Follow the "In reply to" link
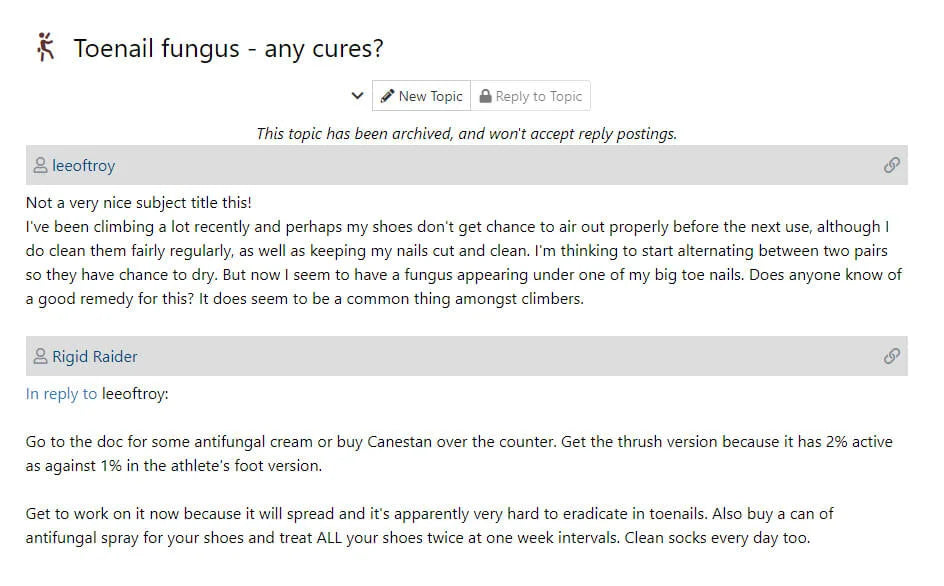 point(61,394)
